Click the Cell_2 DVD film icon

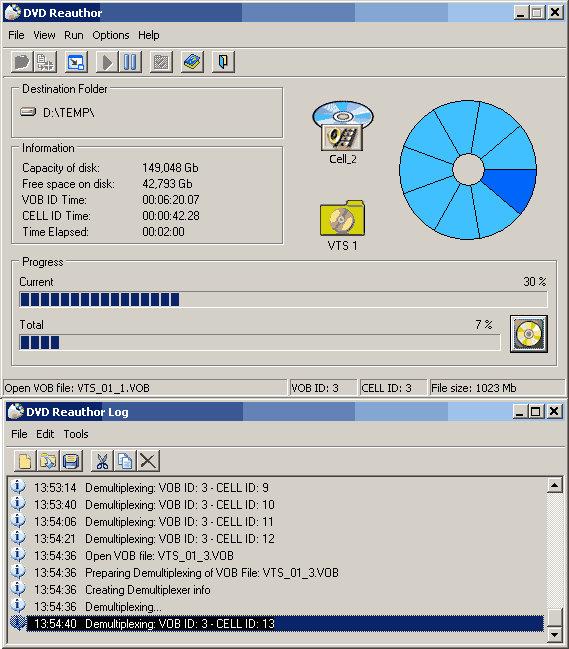pyautogui.click(x=343, y=126)
